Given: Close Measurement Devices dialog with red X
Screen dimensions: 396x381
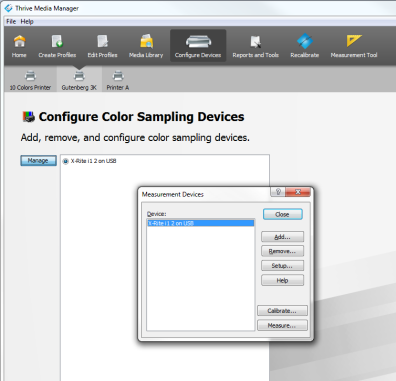Looking at the screenshot, I should [298, 192].
